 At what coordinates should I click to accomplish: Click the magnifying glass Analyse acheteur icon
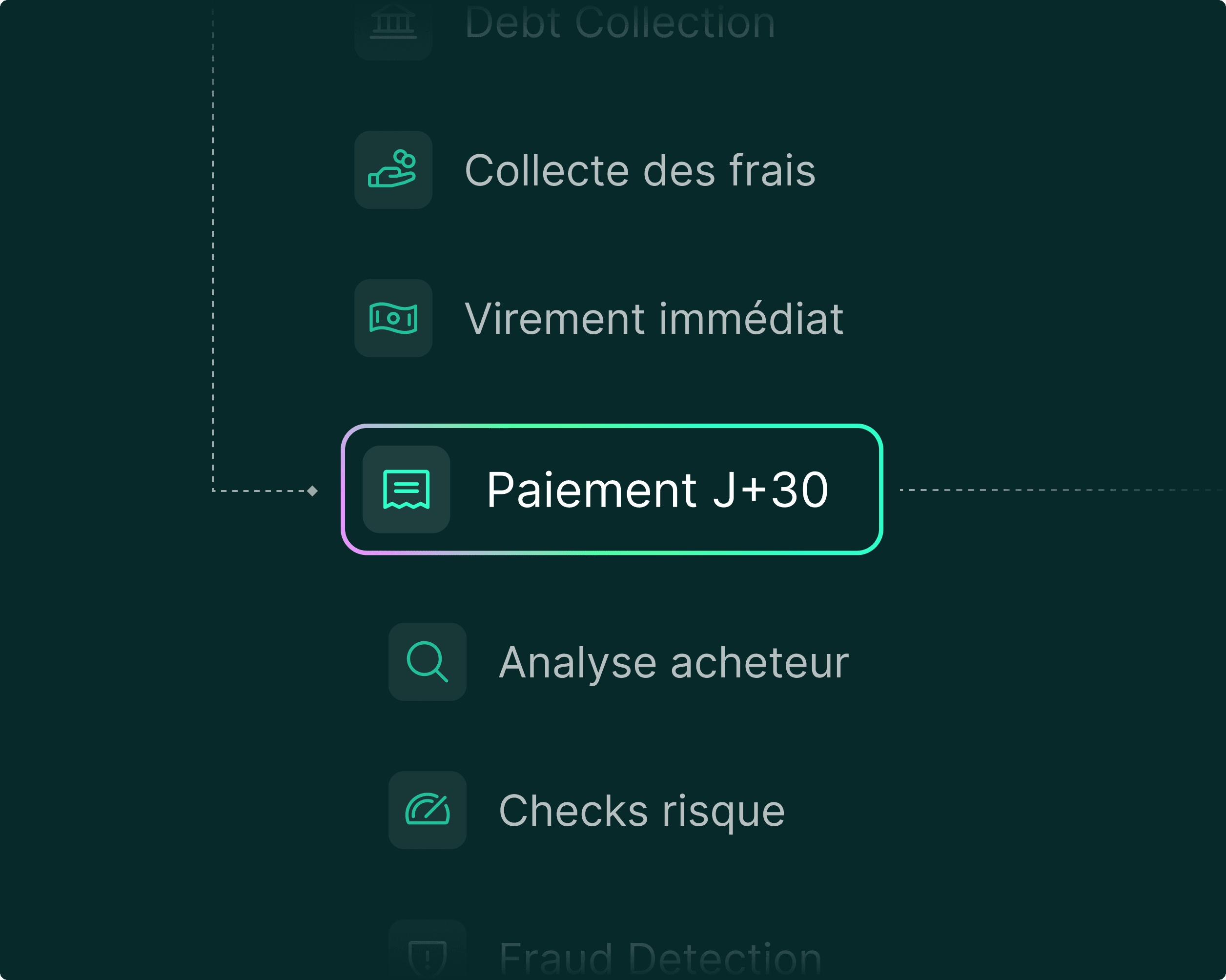point(427,661)
